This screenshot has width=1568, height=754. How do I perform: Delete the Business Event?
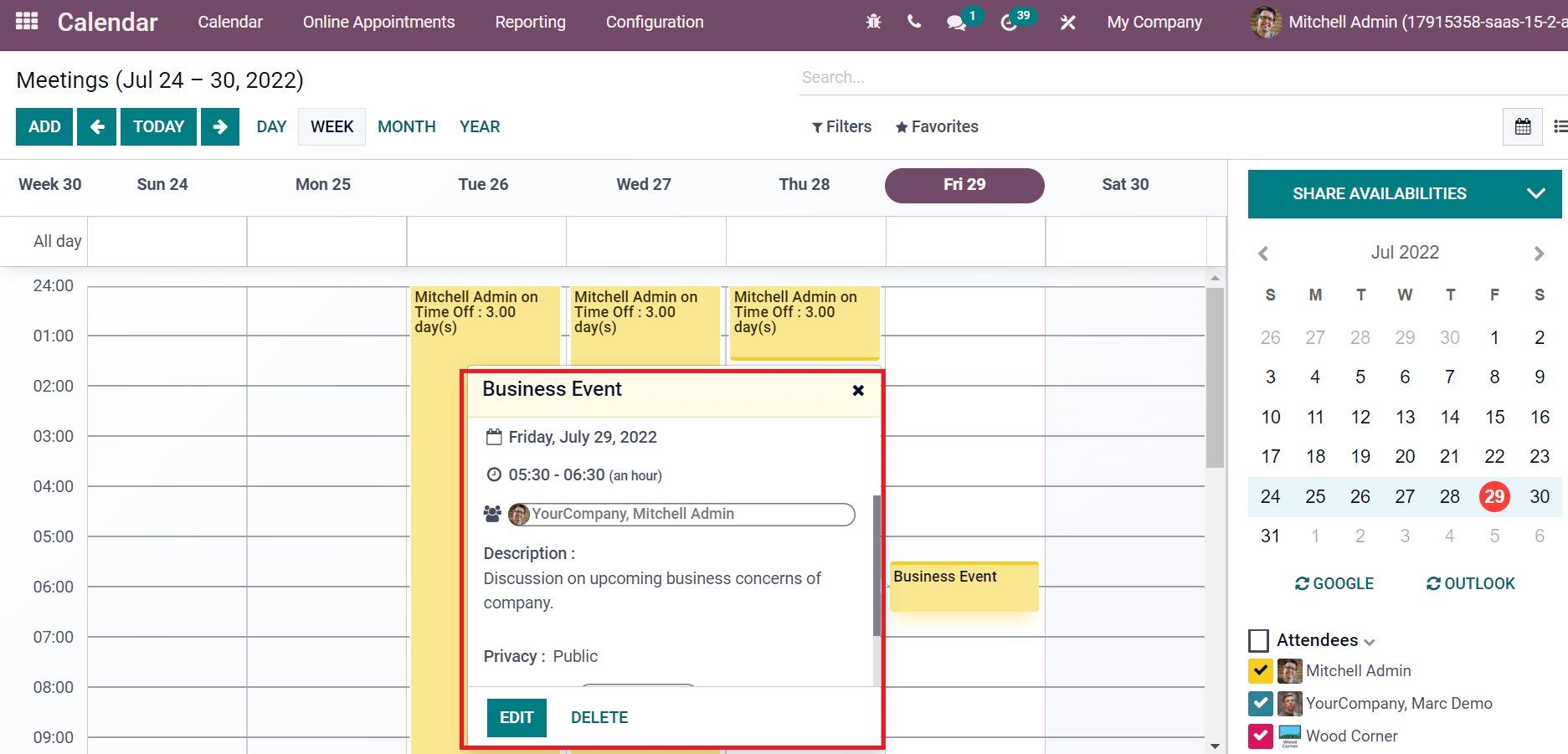[x=599, y=718]
